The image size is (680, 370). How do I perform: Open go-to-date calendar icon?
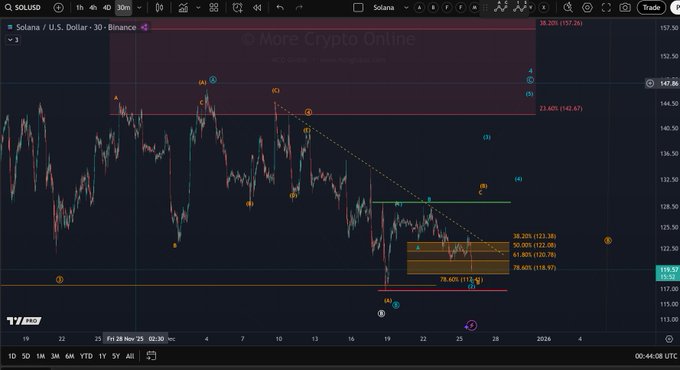151,356
